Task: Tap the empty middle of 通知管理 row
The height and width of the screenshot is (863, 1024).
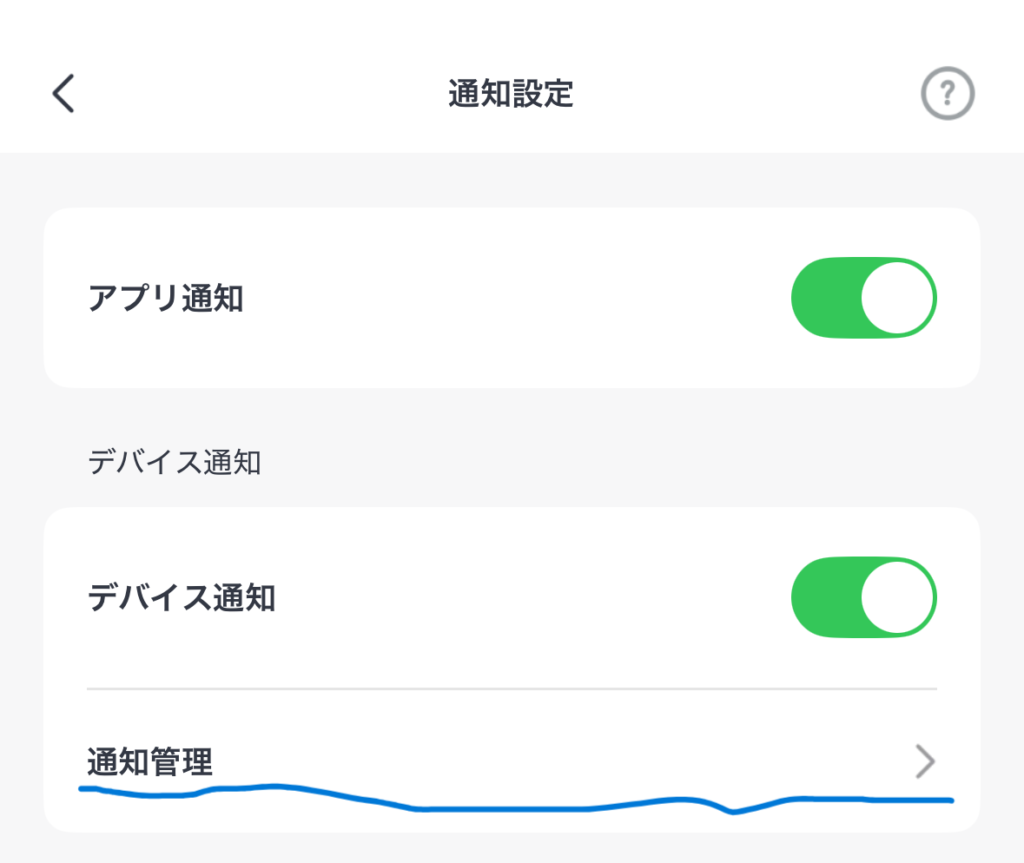Action: [x=550, y=762]
